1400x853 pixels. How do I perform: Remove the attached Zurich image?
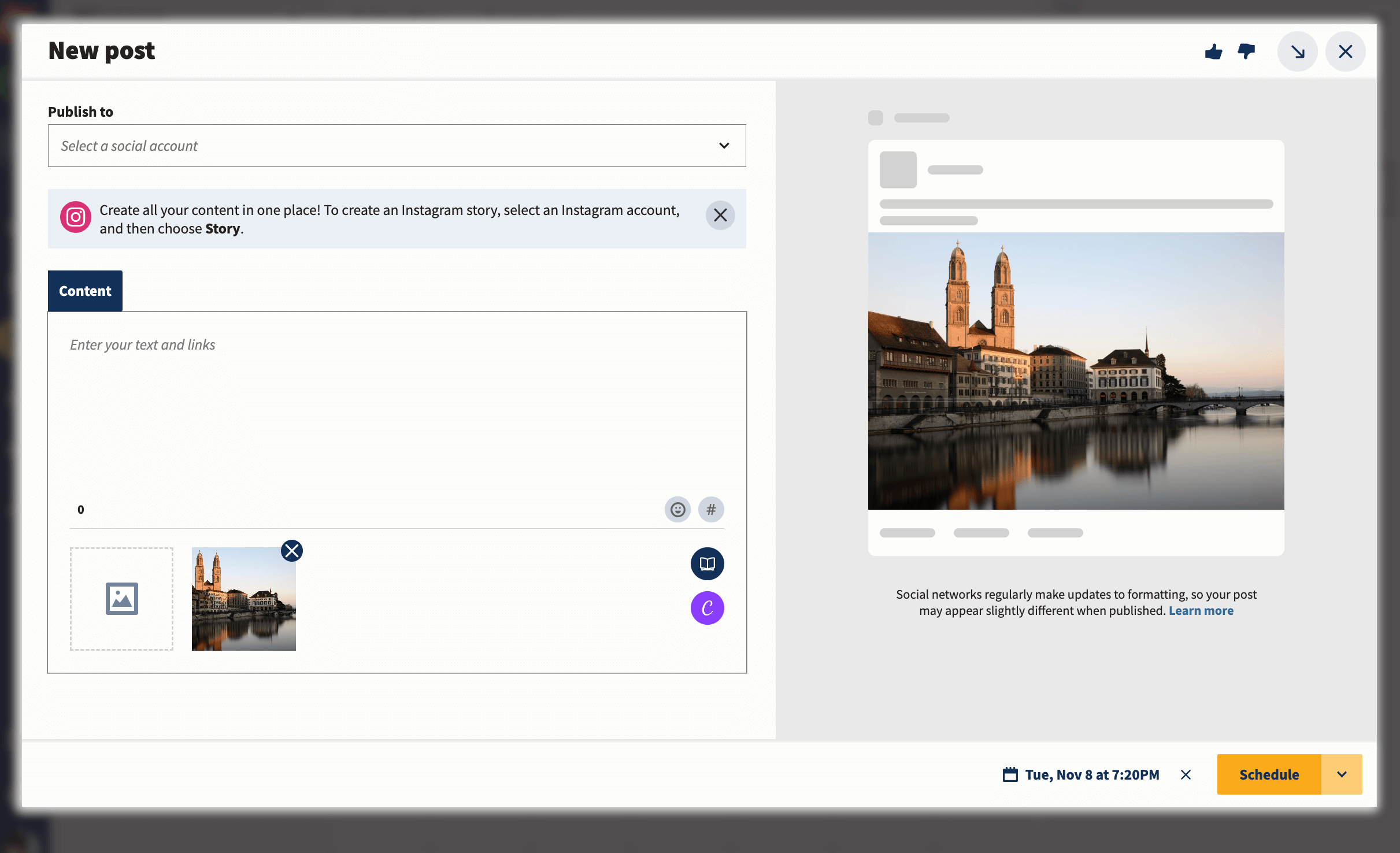point(292,551)
